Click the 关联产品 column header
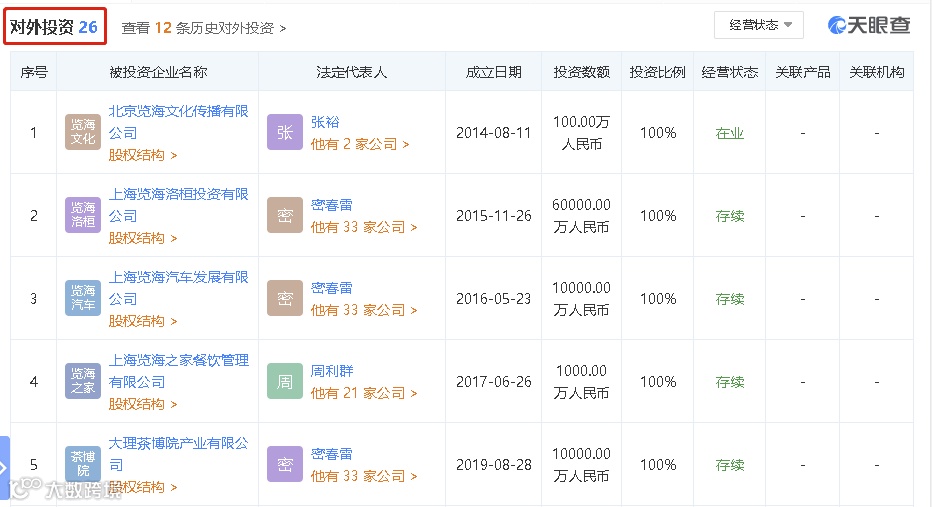The image size is (932, 507). click(802, 72)
